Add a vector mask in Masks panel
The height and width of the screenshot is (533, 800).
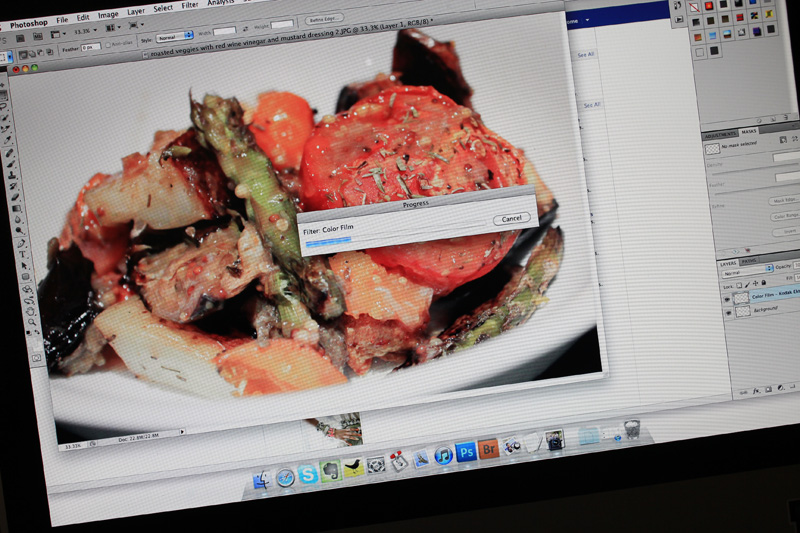pyautogui.click(x=794, y=139)
